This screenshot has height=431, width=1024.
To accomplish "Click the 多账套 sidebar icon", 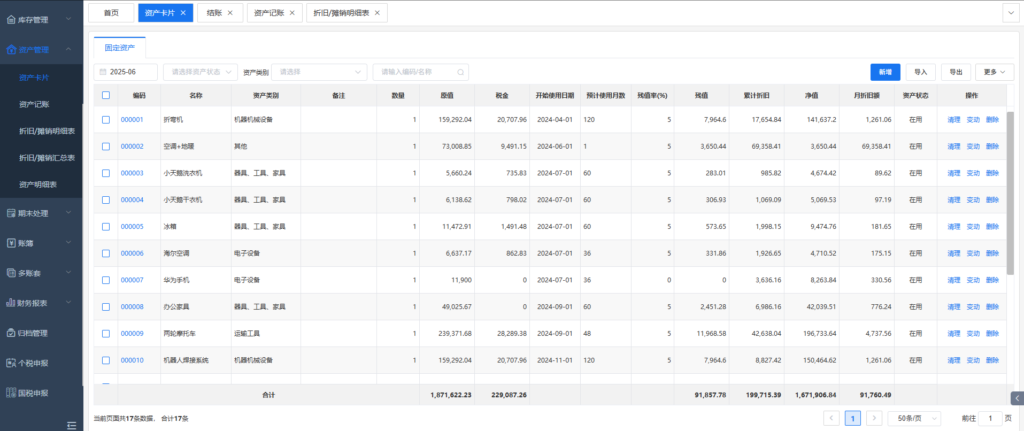I will 10,272.
